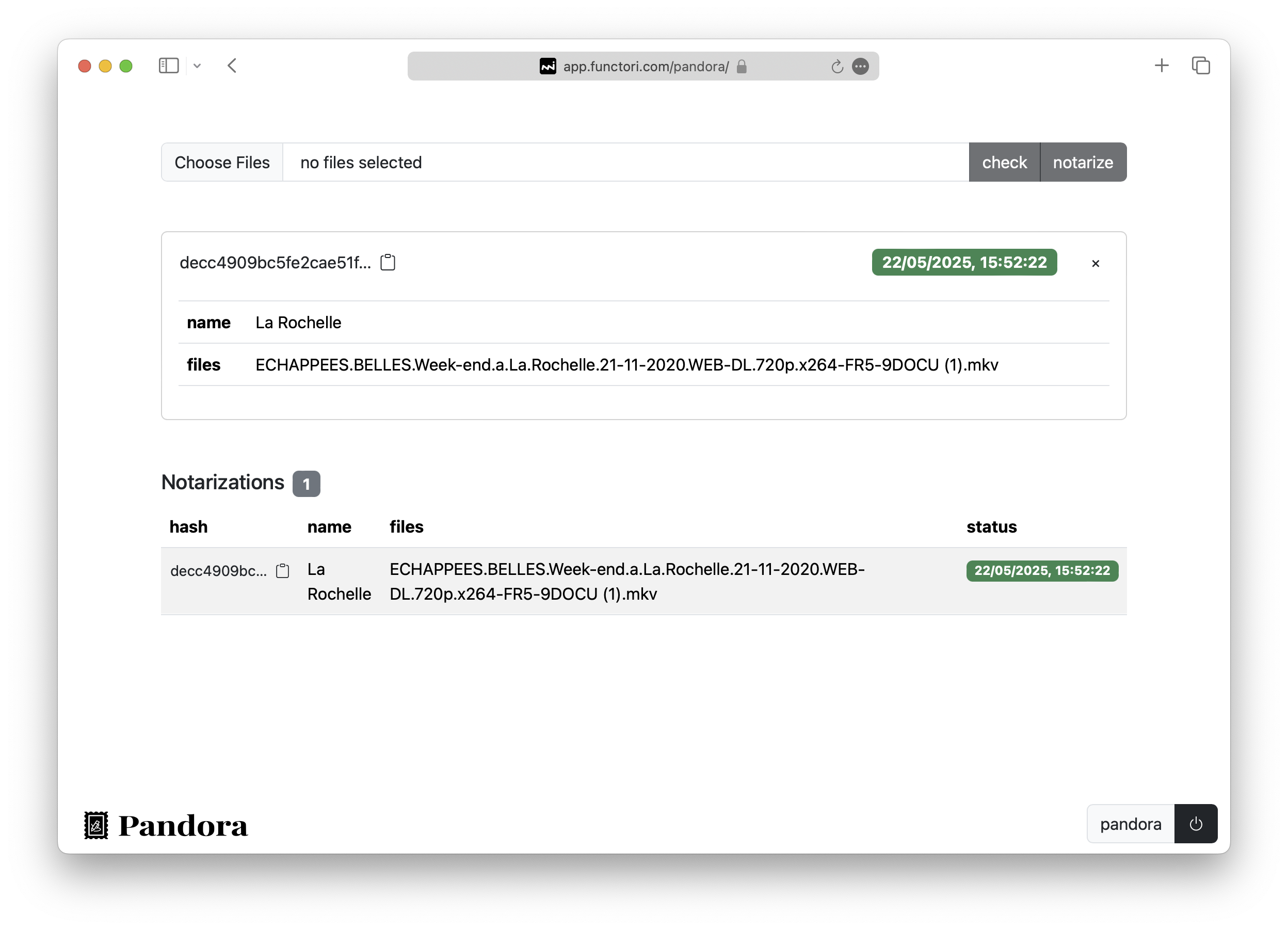Click the site favicon in address bar
Screen dimensions: 1288x930
(548, 67)
